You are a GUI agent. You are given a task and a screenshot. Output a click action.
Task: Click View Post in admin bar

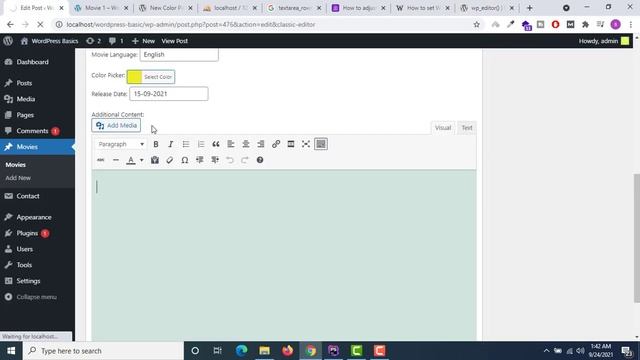tap(174, 41)
